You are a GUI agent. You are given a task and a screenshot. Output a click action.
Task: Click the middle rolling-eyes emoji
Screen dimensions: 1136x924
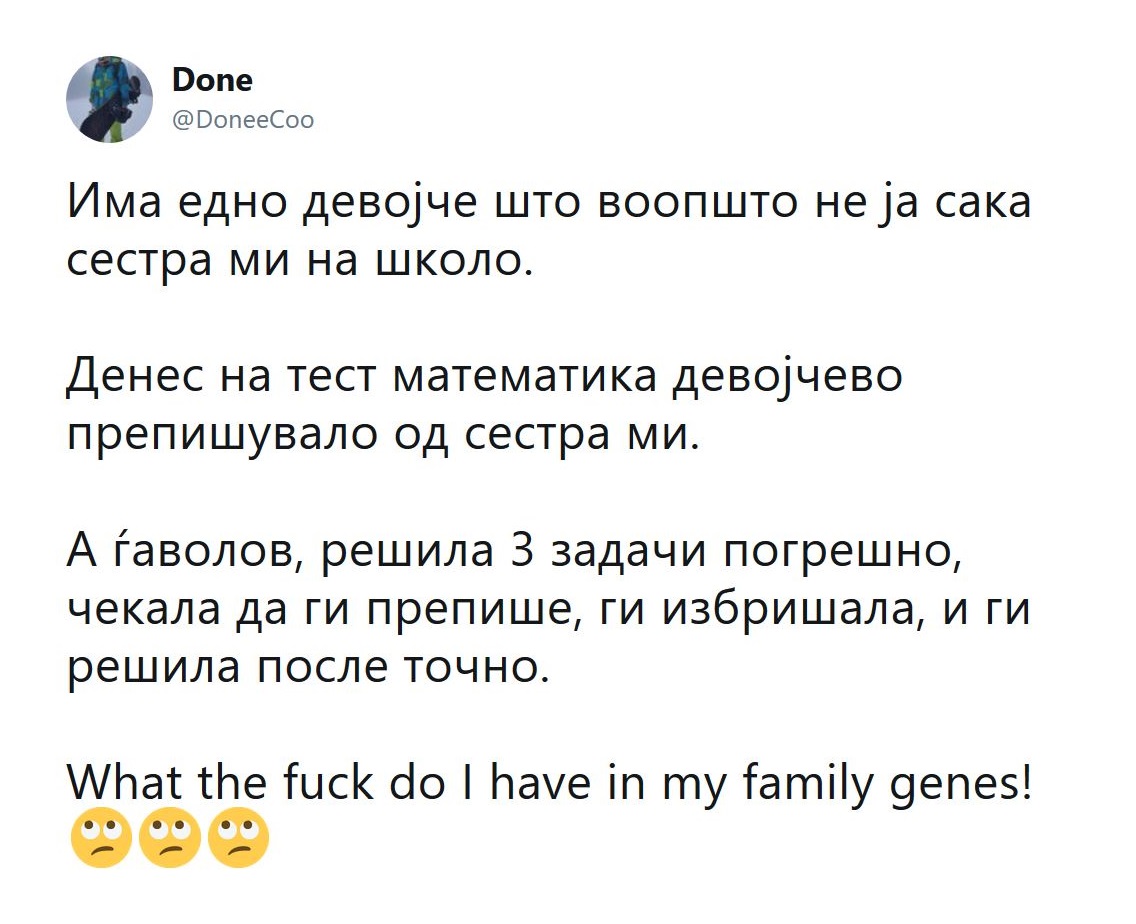170,838
